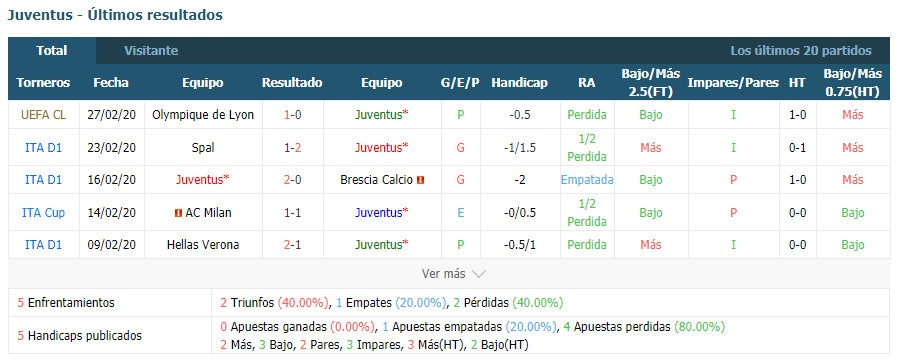Open the Spal team link
The image size is (898, 362).
click(203, 148)
